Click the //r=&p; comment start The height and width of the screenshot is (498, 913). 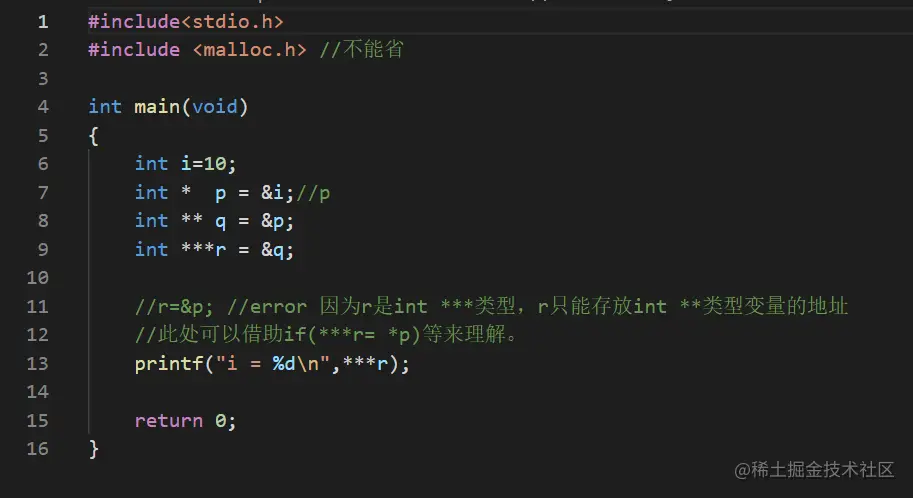(174, 307)
